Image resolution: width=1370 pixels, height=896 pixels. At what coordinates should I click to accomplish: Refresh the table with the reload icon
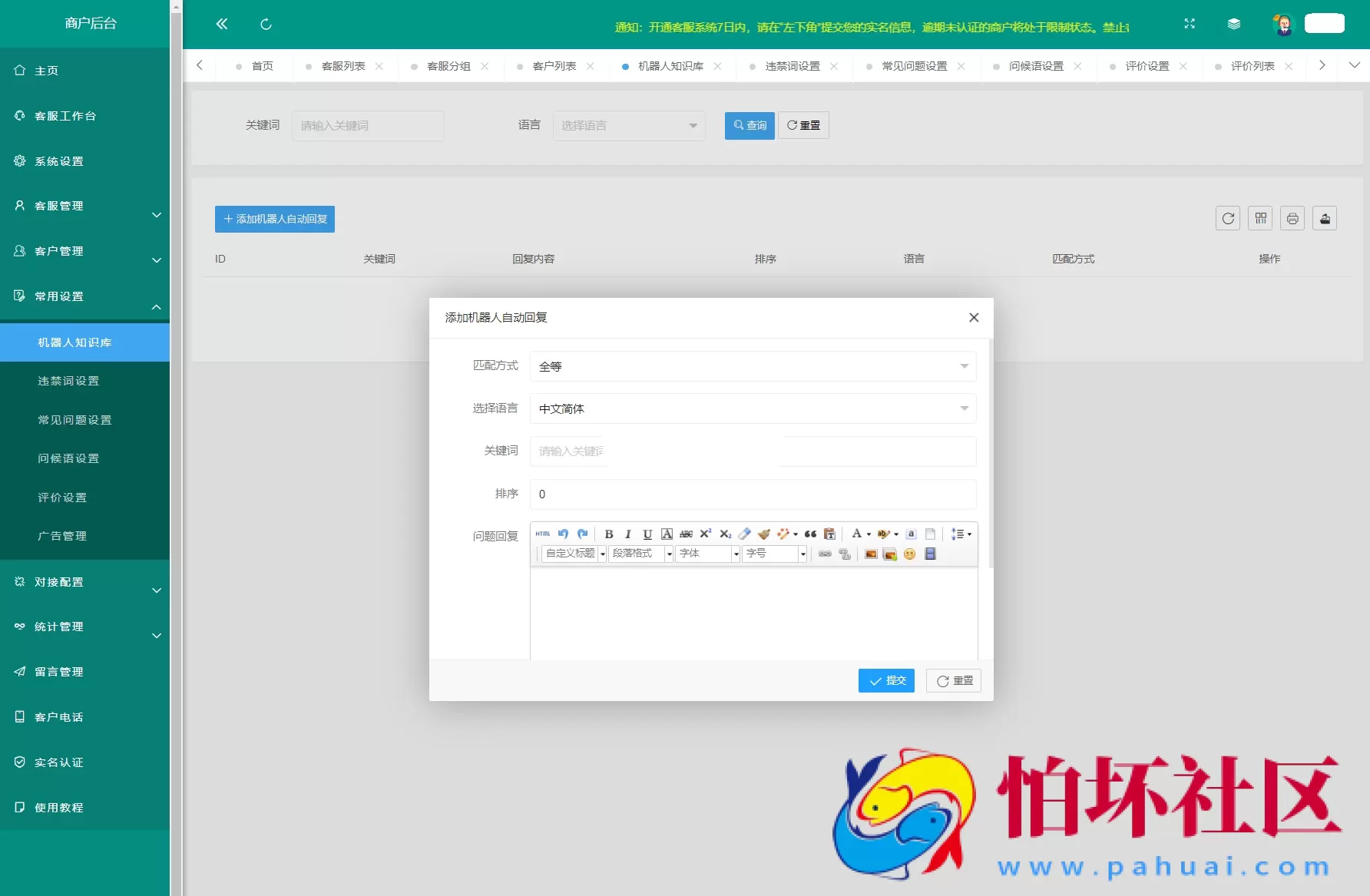click(x=1228, y=219)
